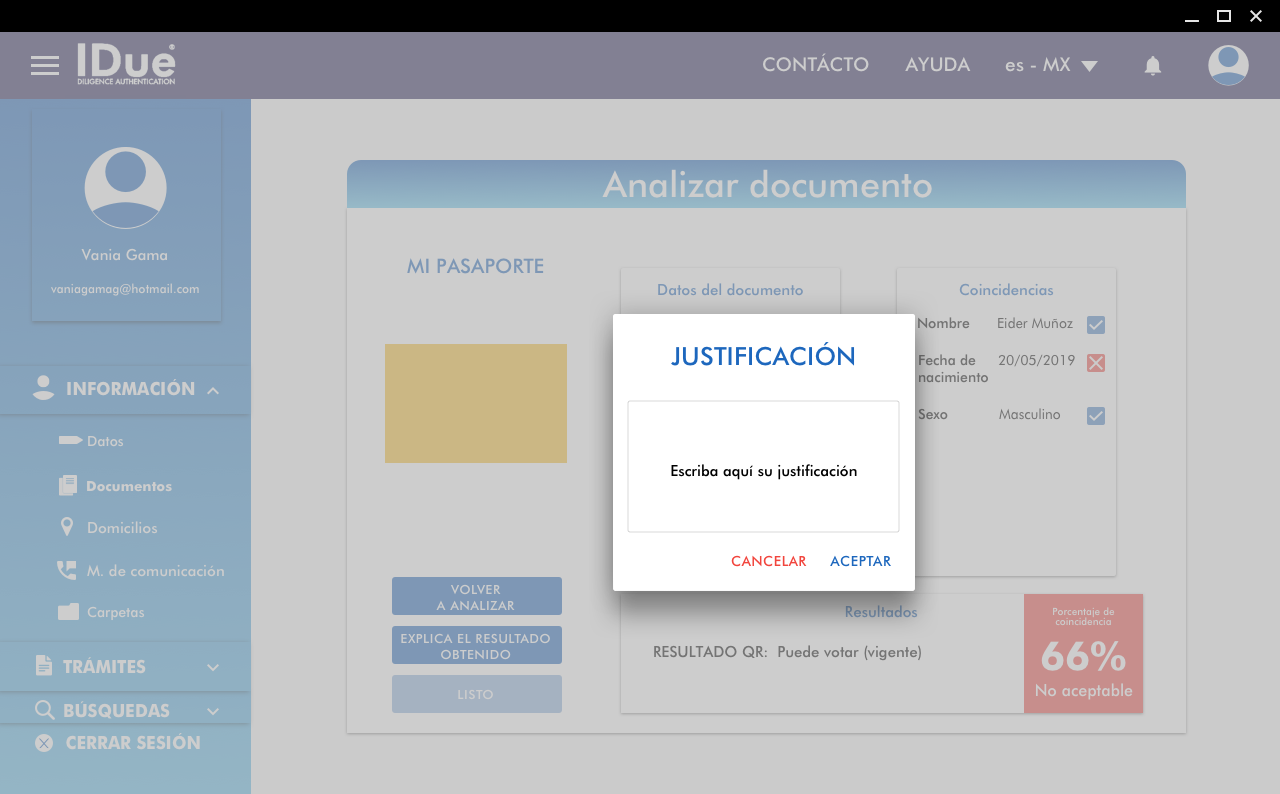Open the user avatar in top bar
The image size is (1280, 794).
coord(1228,66)
